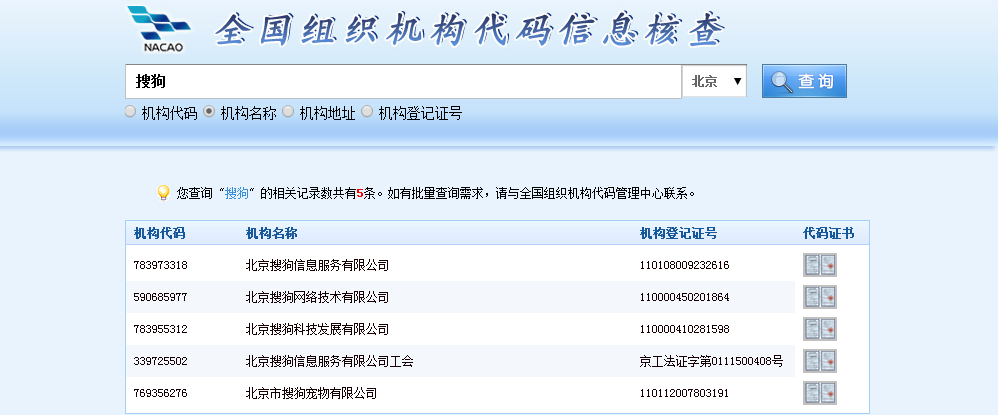Click name 北京市搜狗宠物有限公司

pos(311,393)
